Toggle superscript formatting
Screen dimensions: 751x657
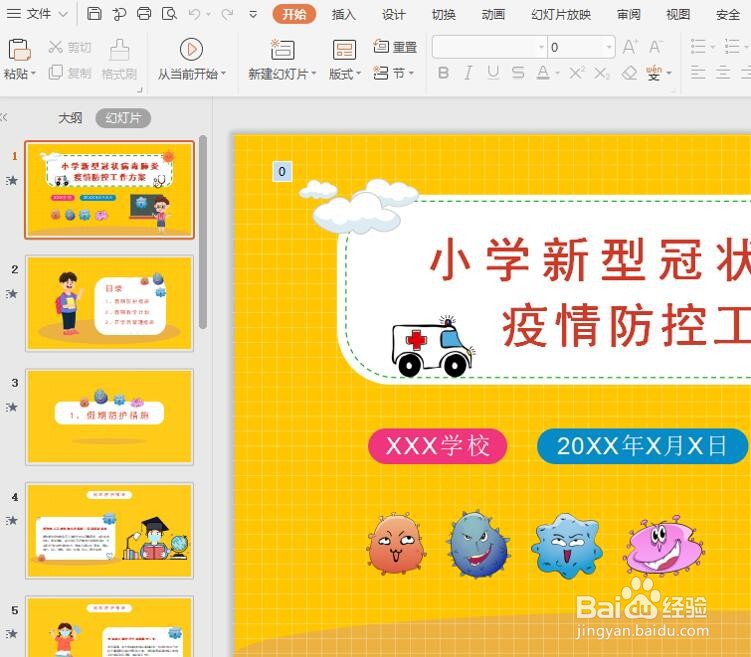pyautogui.click(x=577, y=73)
